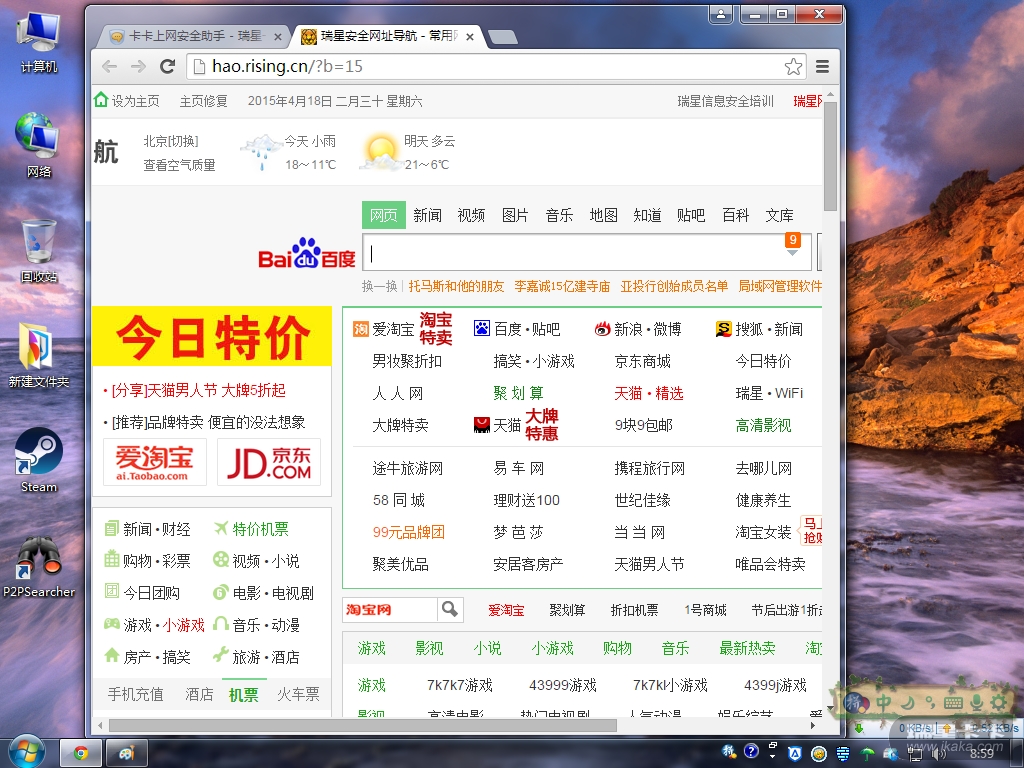This screenshot has width=1024, height=768.
Task: Bookmark this page with the star icon
Action: tap(793, 66)
